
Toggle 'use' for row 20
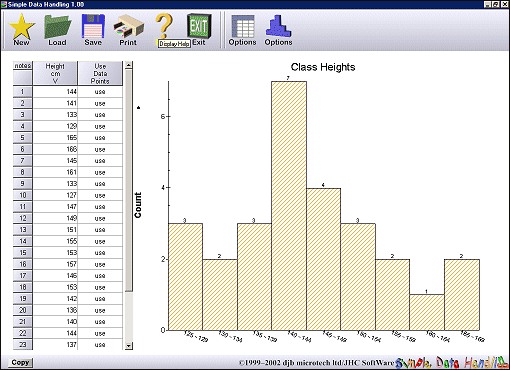(x=100, y=310)
